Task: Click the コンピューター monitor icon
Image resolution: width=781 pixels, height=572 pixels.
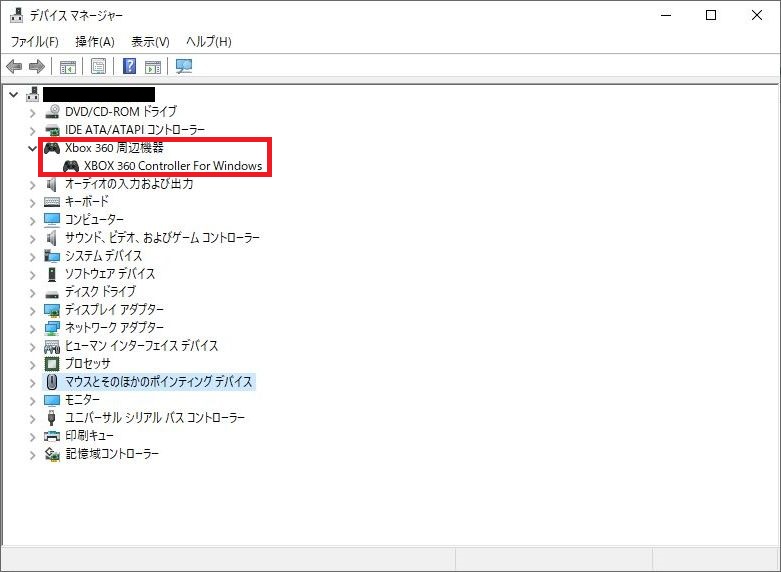Action: [x=52, y=220]
